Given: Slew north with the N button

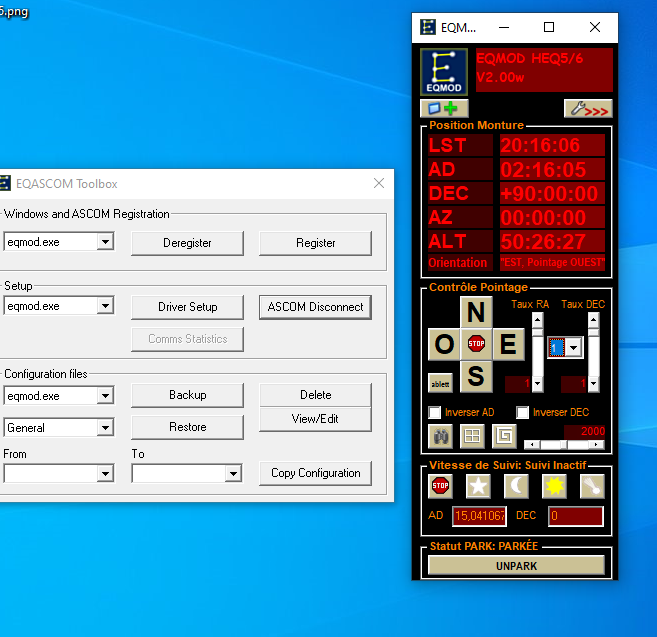Looking at the screenshot, I should [476, 312].
